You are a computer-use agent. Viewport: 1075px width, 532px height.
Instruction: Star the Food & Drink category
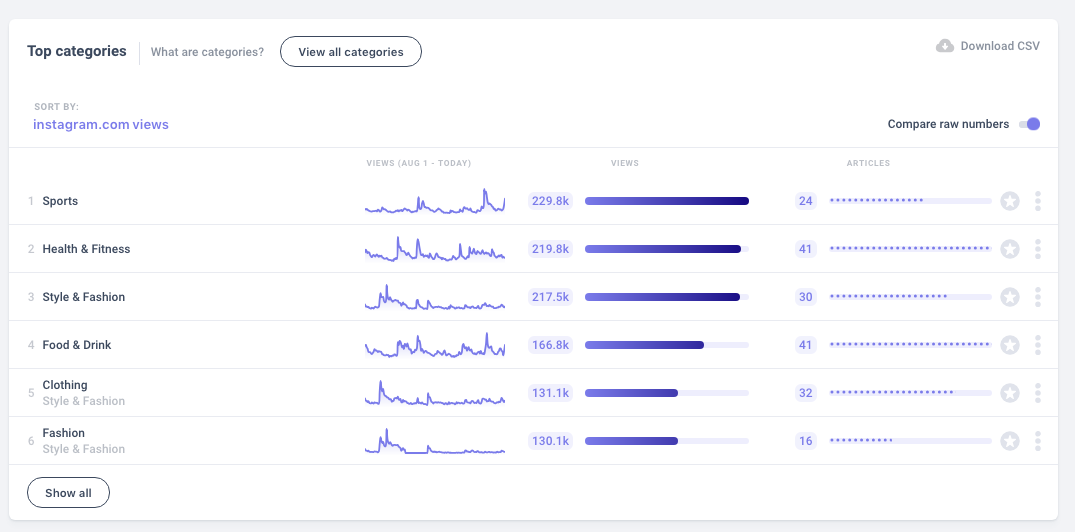(1010, 345)
